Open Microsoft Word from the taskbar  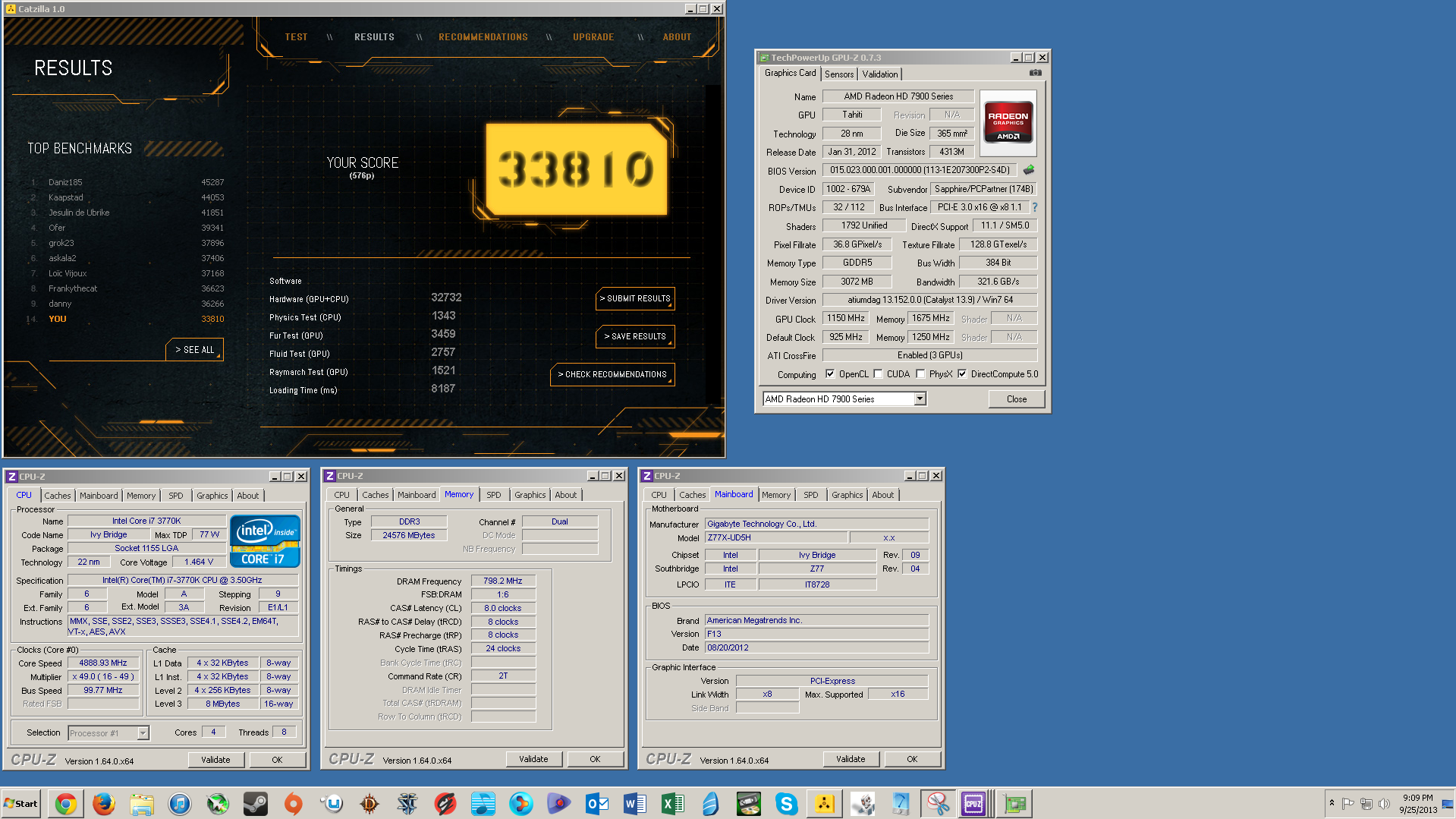pos(635,804)
